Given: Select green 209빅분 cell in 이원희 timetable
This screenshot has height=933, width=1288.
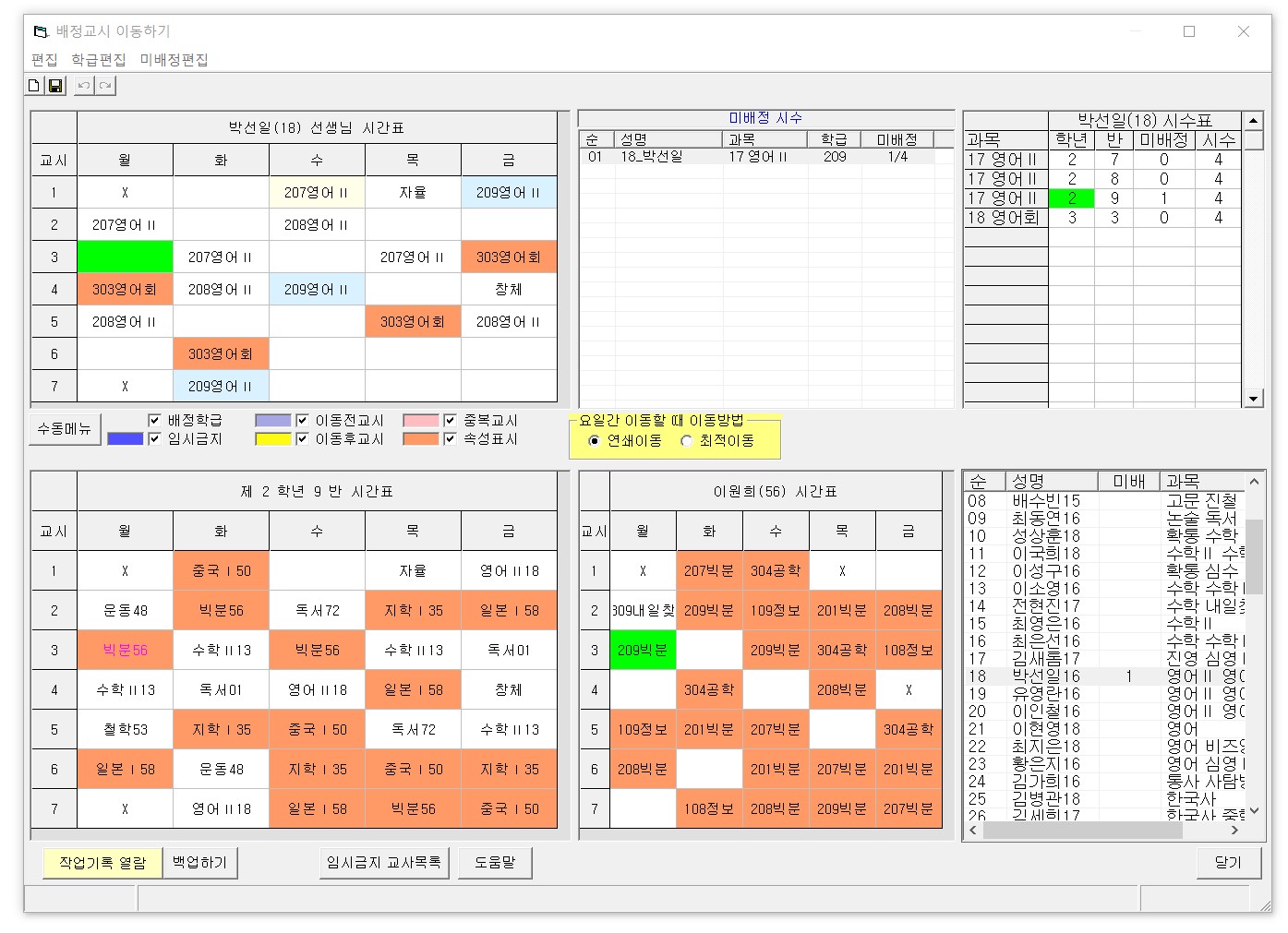Looking at the screenshot, I should [643, 650].
